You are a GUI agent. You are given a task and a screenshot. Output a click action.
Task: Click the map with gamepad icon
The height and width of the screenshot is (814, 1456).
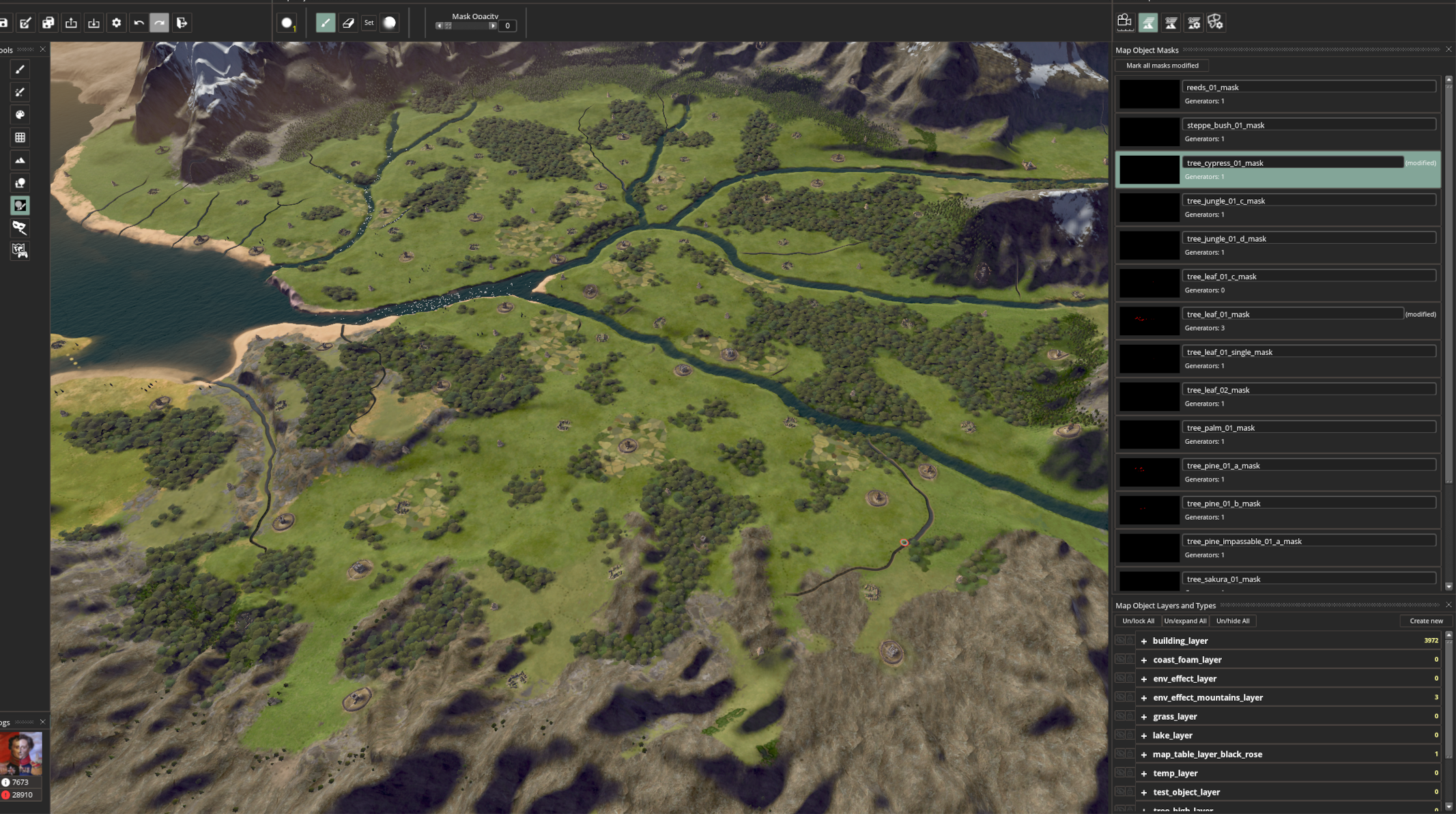tap(20, 251)
